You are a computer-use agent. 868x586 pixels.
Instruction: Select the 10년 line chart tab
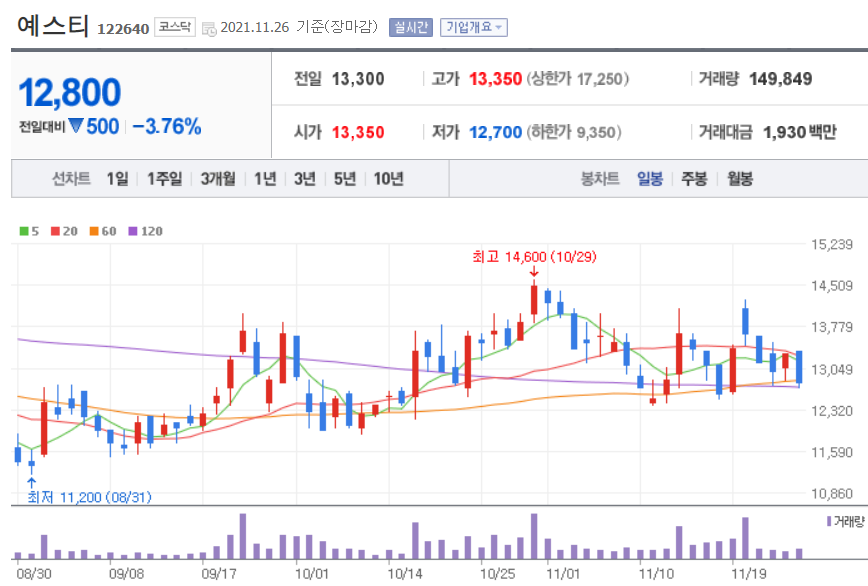click(x=389, y=179)
